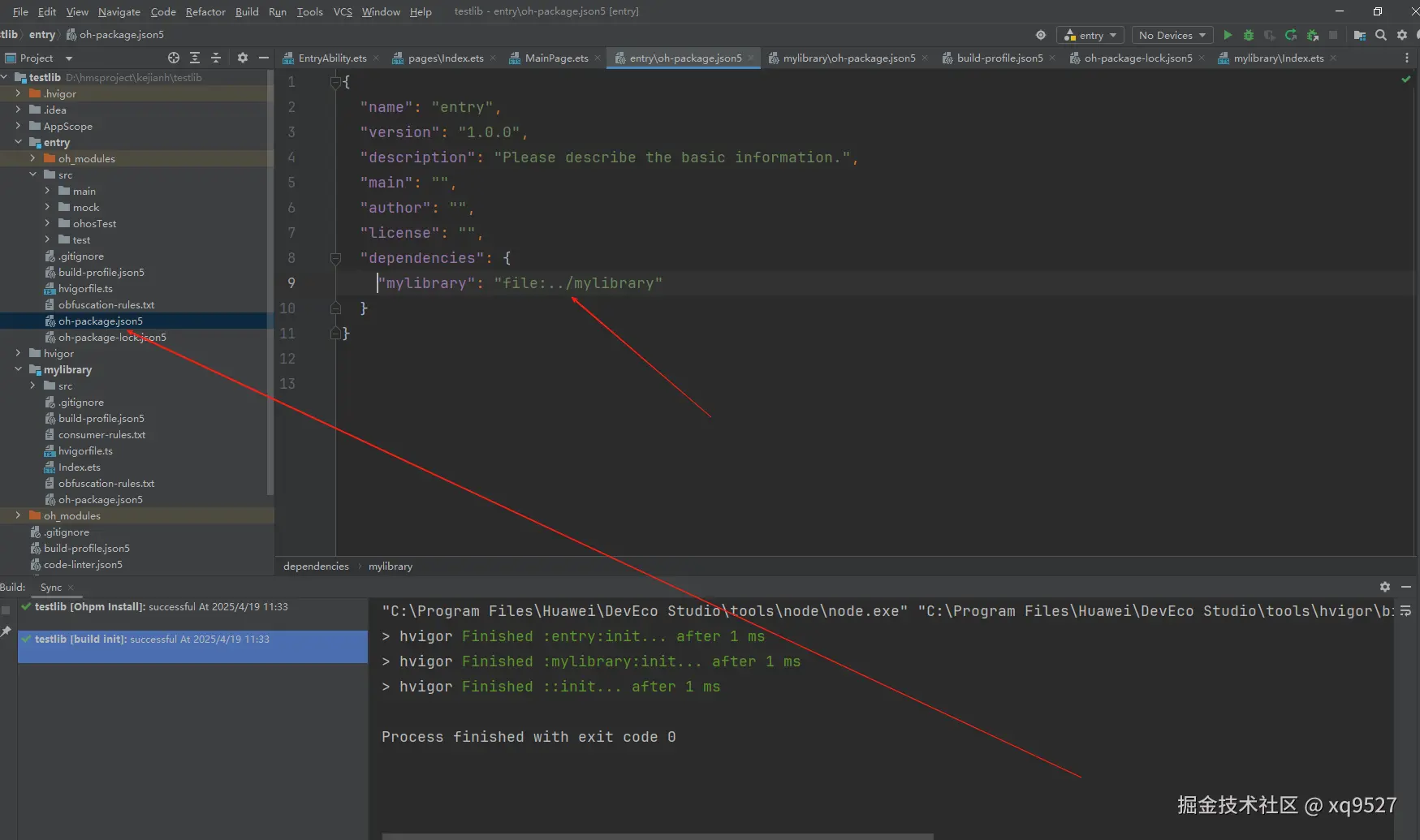Close the EntryAbility.ets editor tab
The image size is (1420, 840).
[x=377, y=58]
